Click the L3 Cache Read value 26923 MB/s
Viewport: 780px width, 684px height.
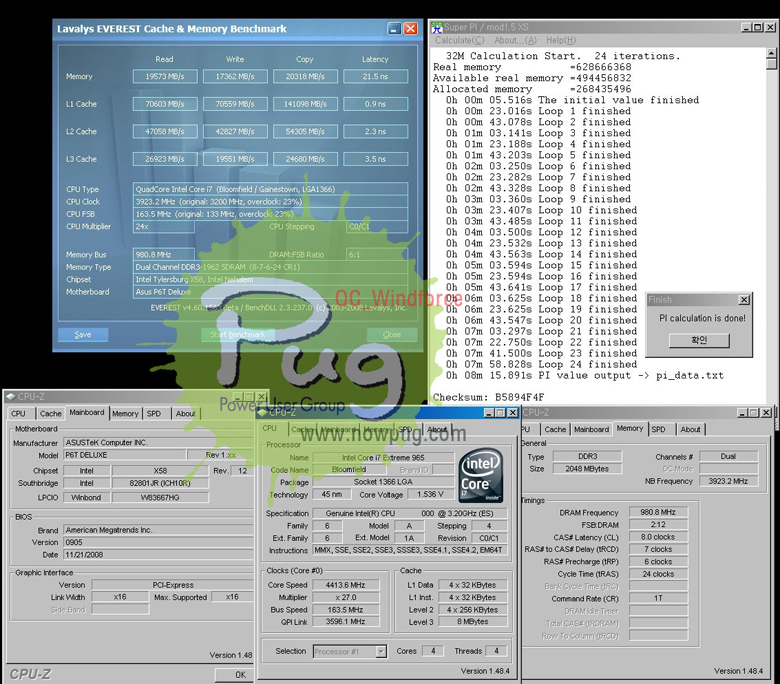tap(165, 159)
